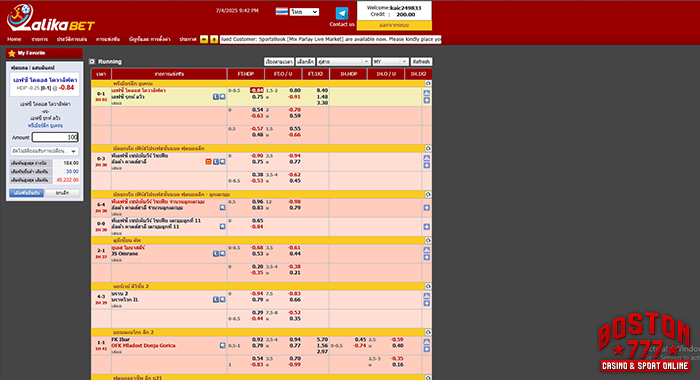The width and height of the screenshot is (700, 380).
Task: Click the OFK Mladost Donja Gorica team name
Action: pyautogui.click(x=143, y=346)
